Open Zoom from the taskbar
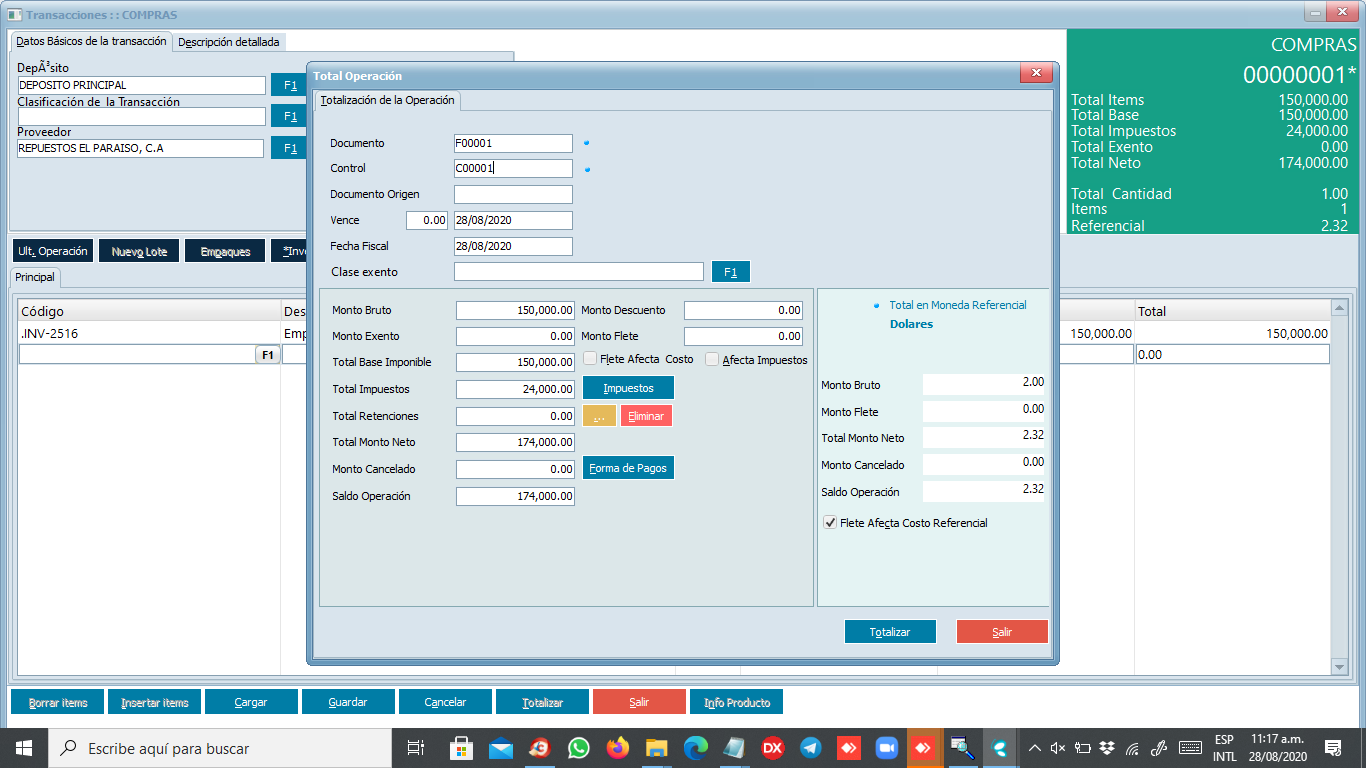The image size is (1366, 768). click(x=886, y=748)
